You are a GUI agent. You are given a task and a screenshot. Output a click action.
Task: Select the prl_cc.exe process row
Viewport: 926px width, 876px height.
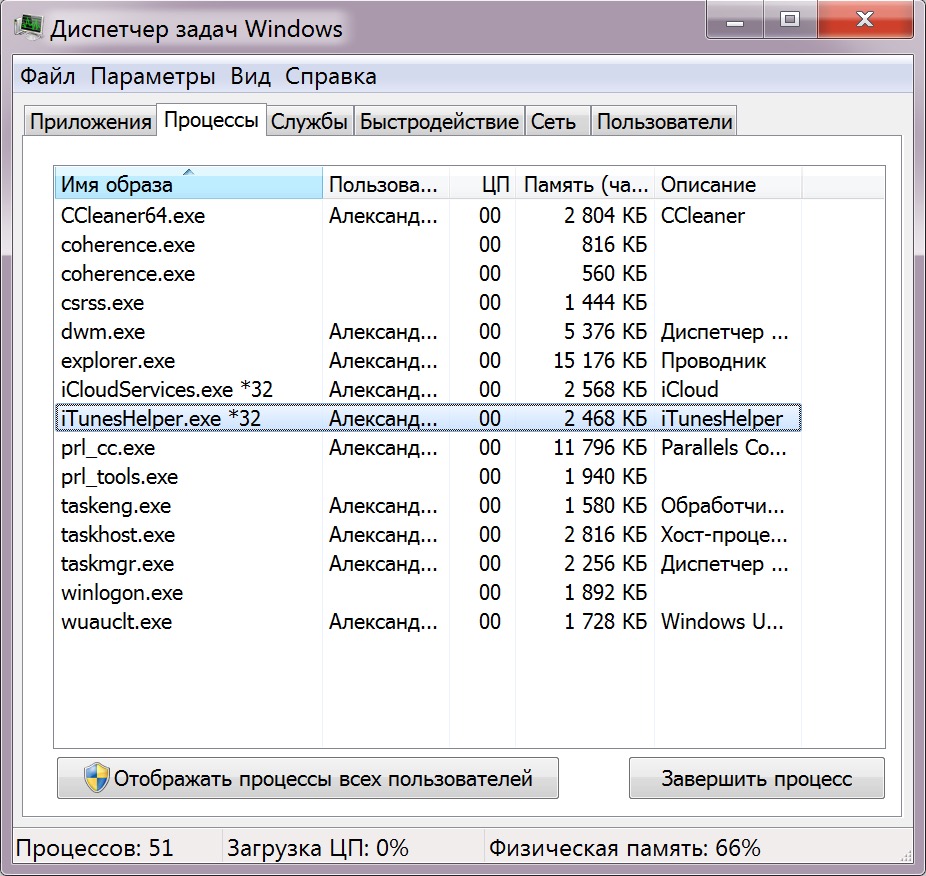coord(108,448)
